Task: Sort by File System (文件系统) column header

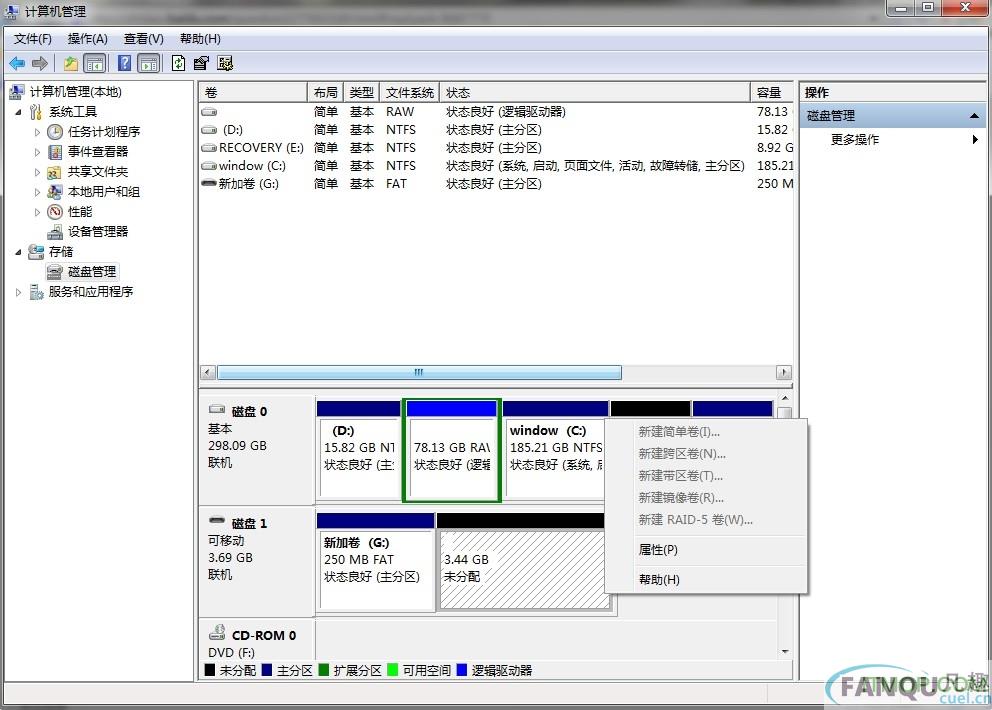Action: (409, 92)
